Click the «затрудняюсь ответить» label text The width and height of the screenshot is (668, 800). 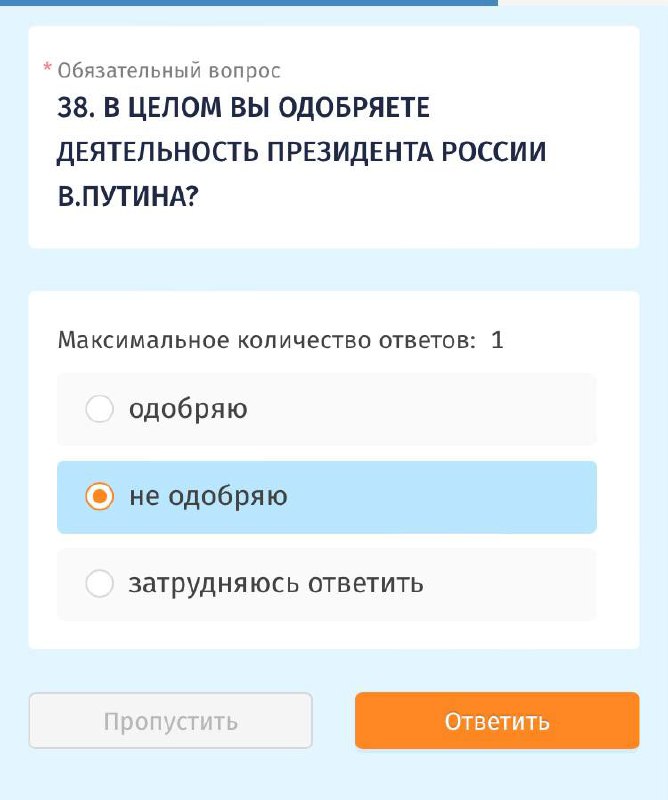point(276,584)
